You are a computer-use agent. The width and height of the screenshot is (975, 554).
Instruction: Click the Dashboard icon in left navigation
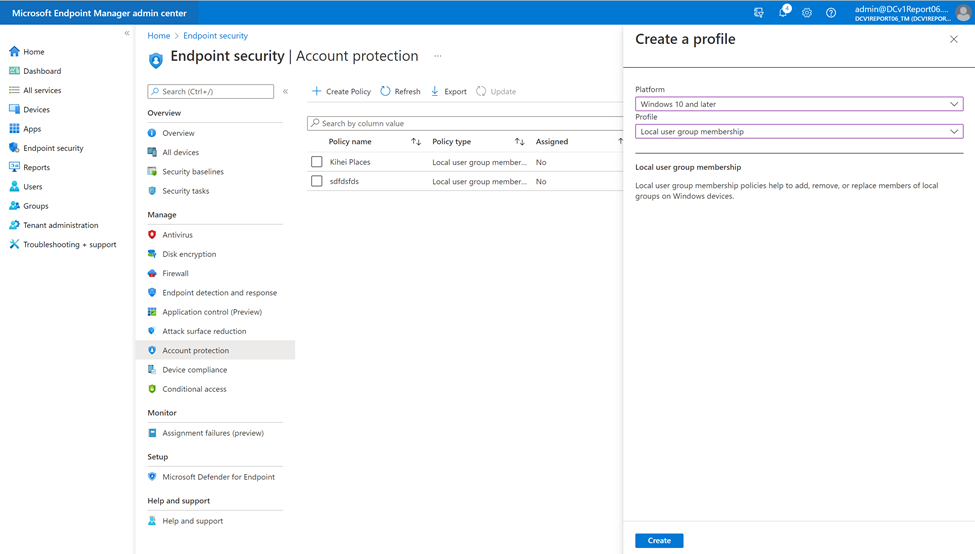click(14, 71)
